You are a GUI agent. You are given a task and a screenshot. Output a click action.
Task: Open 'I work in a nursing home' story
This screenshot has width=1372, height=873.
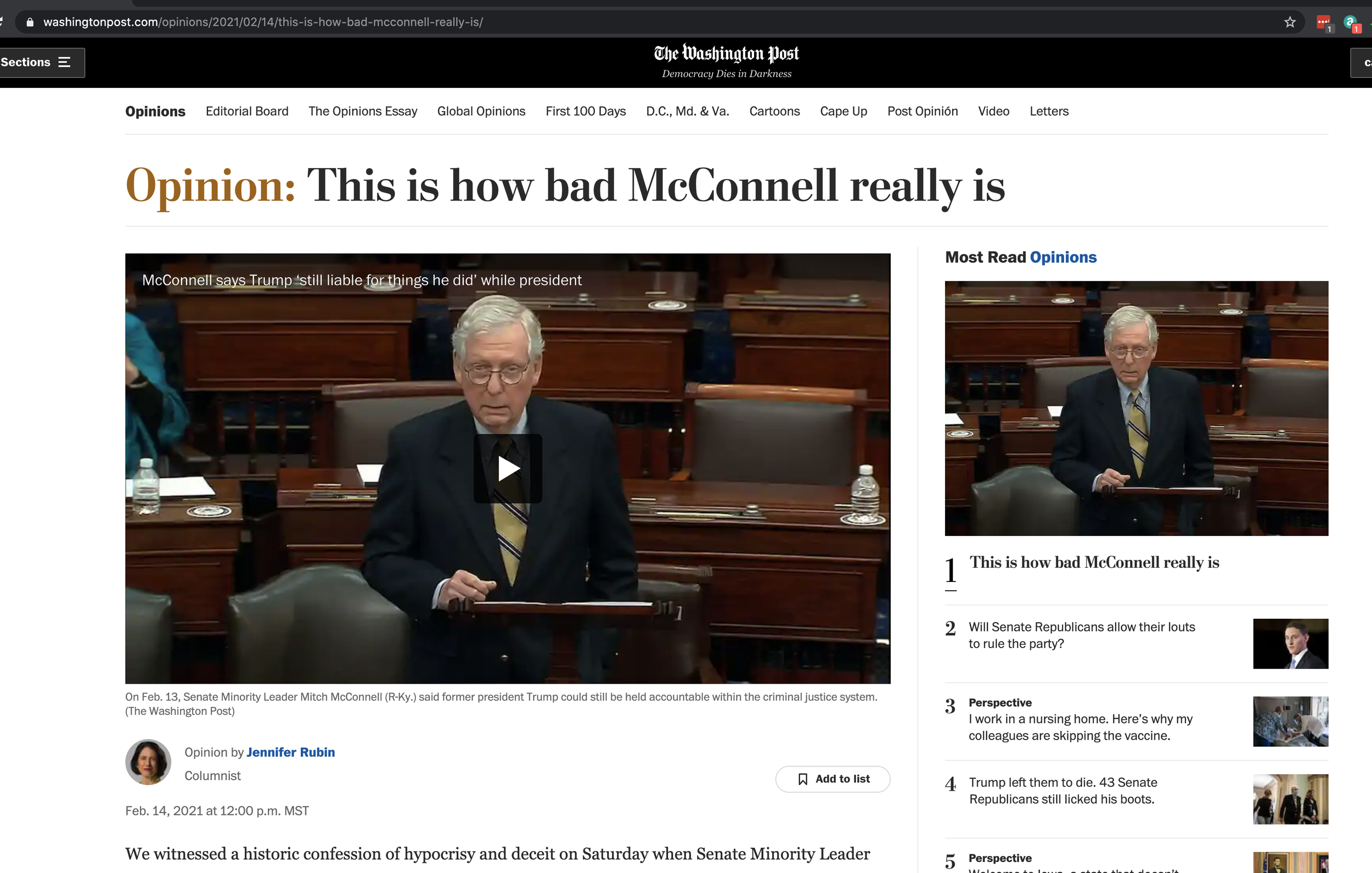coord(1080,727)
